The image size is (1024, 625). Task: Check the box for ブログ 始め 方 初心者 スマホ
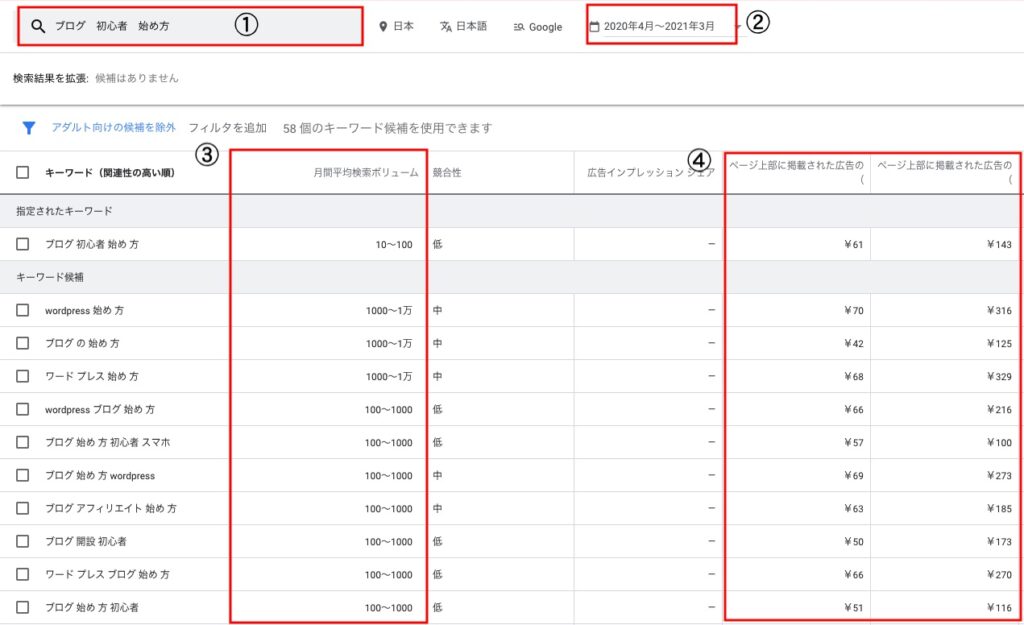click(x=23, y=442)
